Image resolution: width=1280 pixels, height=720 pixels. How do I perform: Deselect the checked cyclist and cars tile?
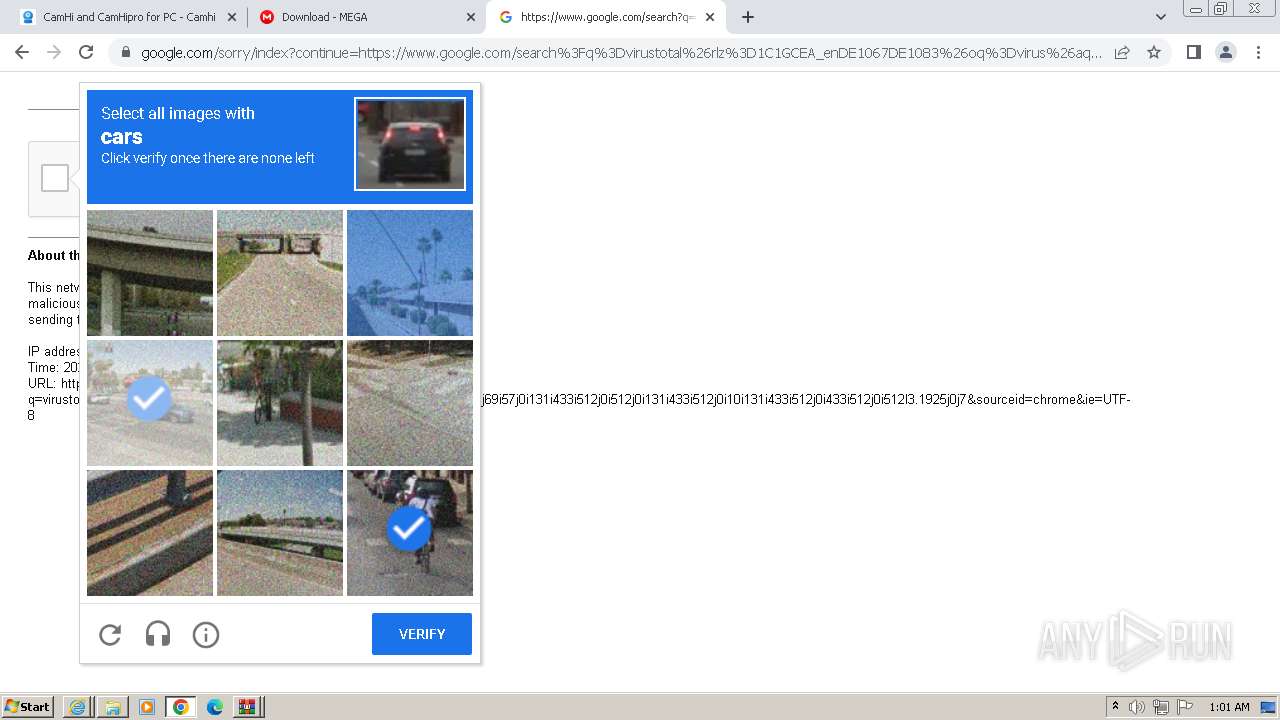pyautogui.click(x=410, y=533)
